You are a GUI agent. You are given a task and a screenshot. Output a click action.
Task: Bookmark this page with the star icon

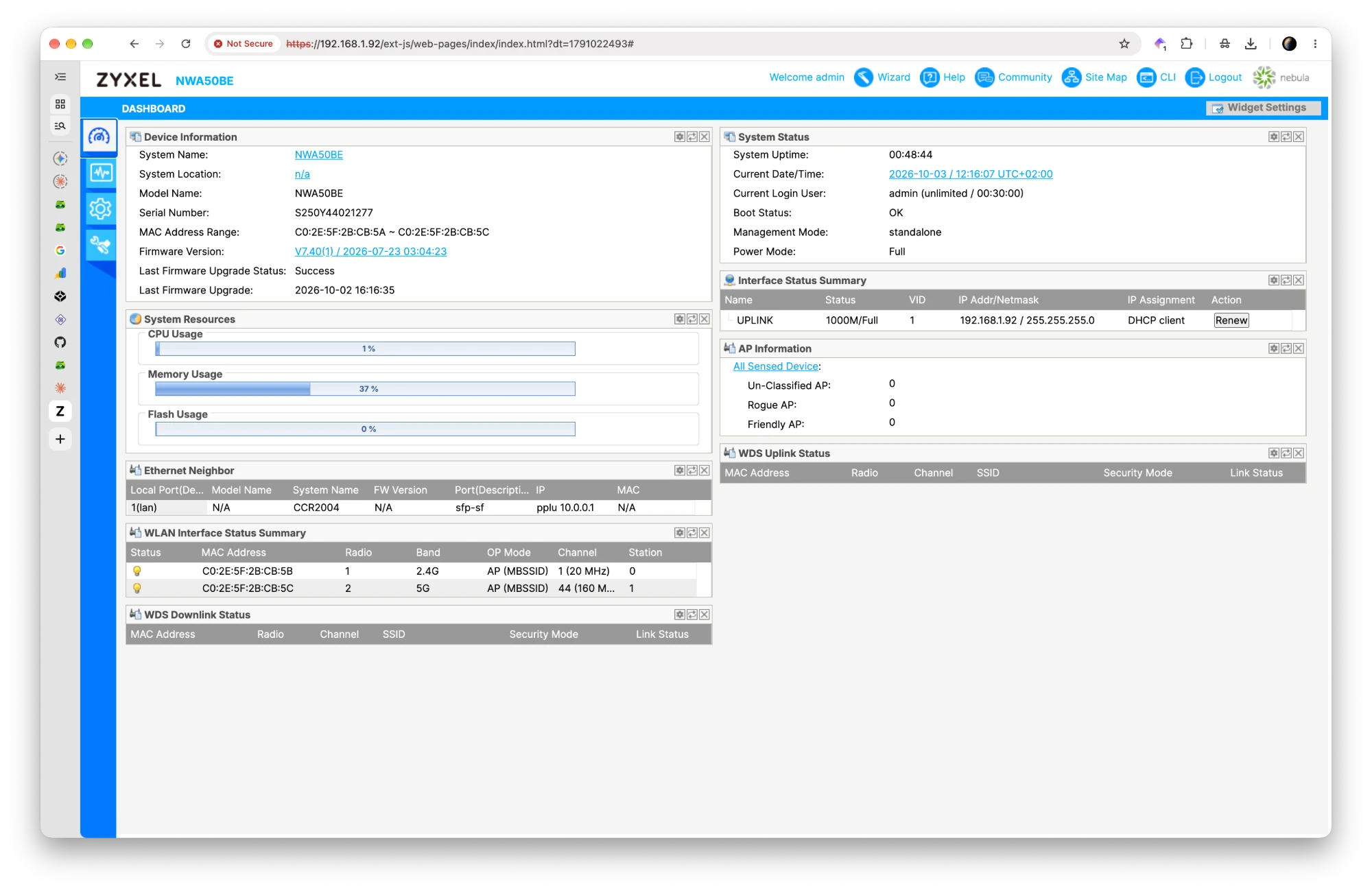point(1124,44)
